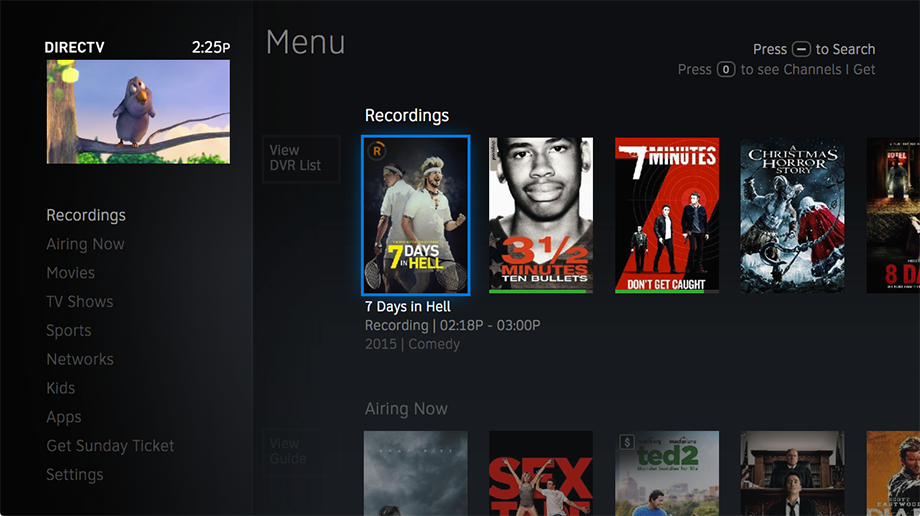
Task: Open 3½ Minutes Ten Bullets recording
Action: [541, 215]
